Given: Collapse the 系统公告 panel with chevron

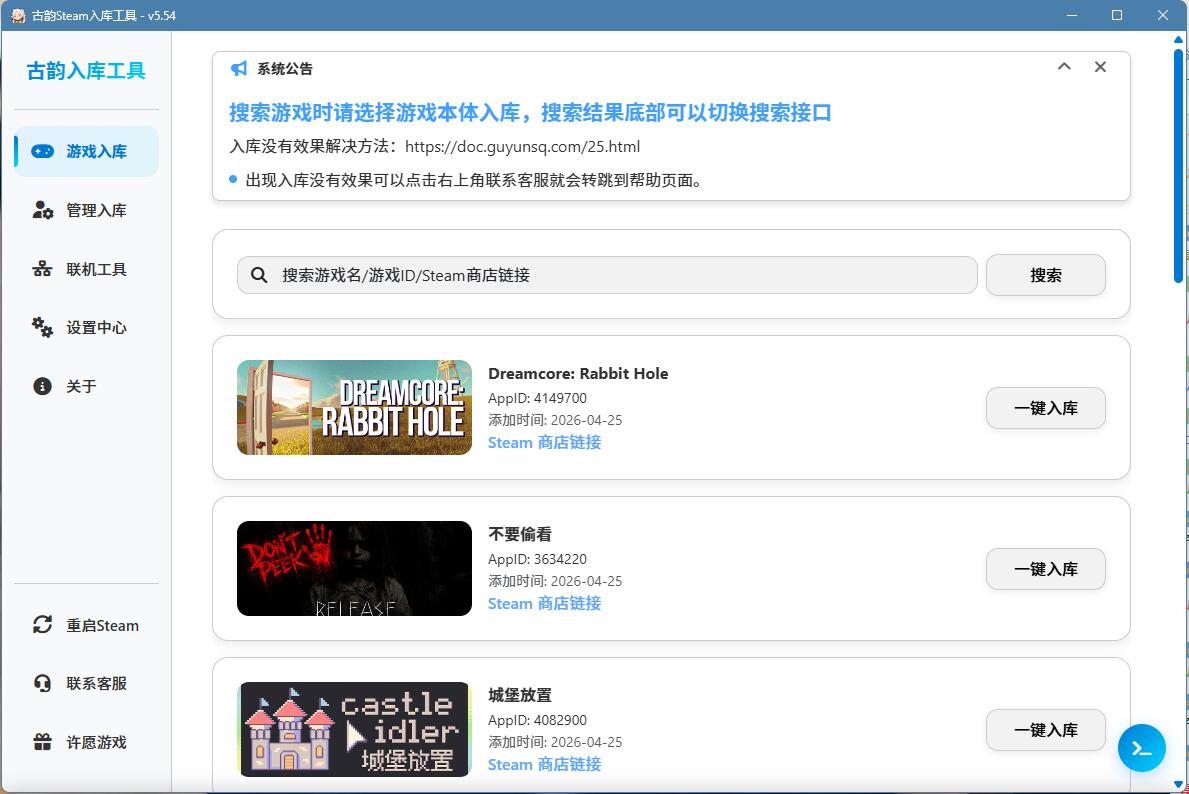Looking at the screenshot, I should [x=1064, y=67].
